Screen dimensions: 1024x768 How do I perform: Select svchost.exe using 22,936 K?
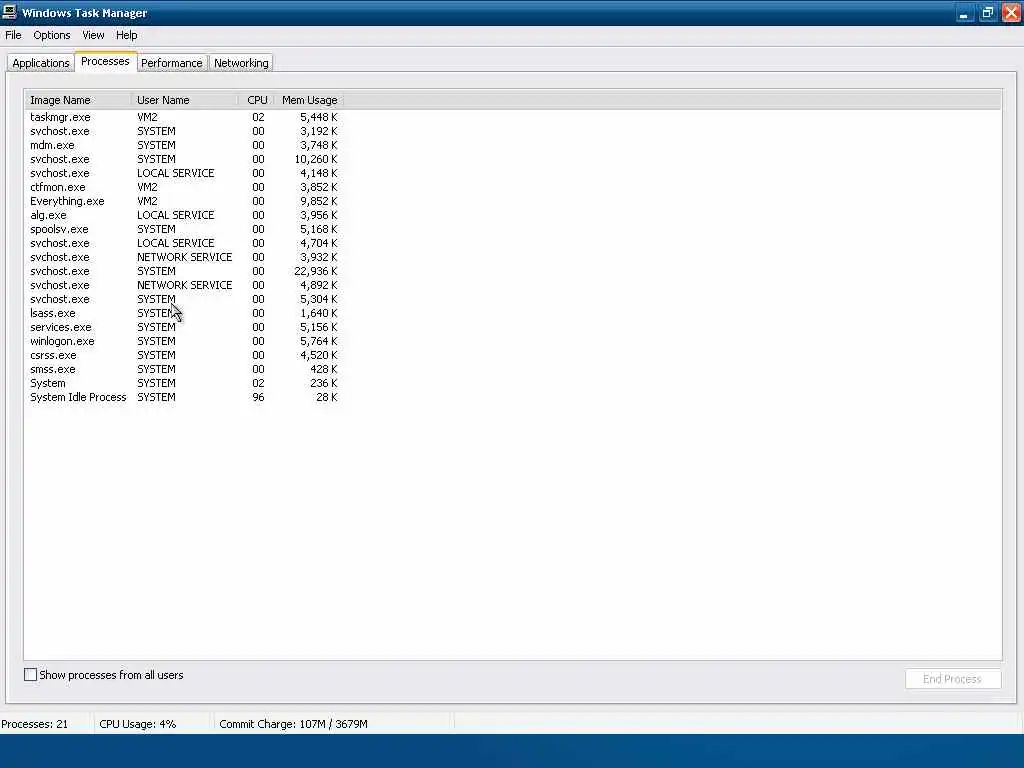click(x=184, y=271)
